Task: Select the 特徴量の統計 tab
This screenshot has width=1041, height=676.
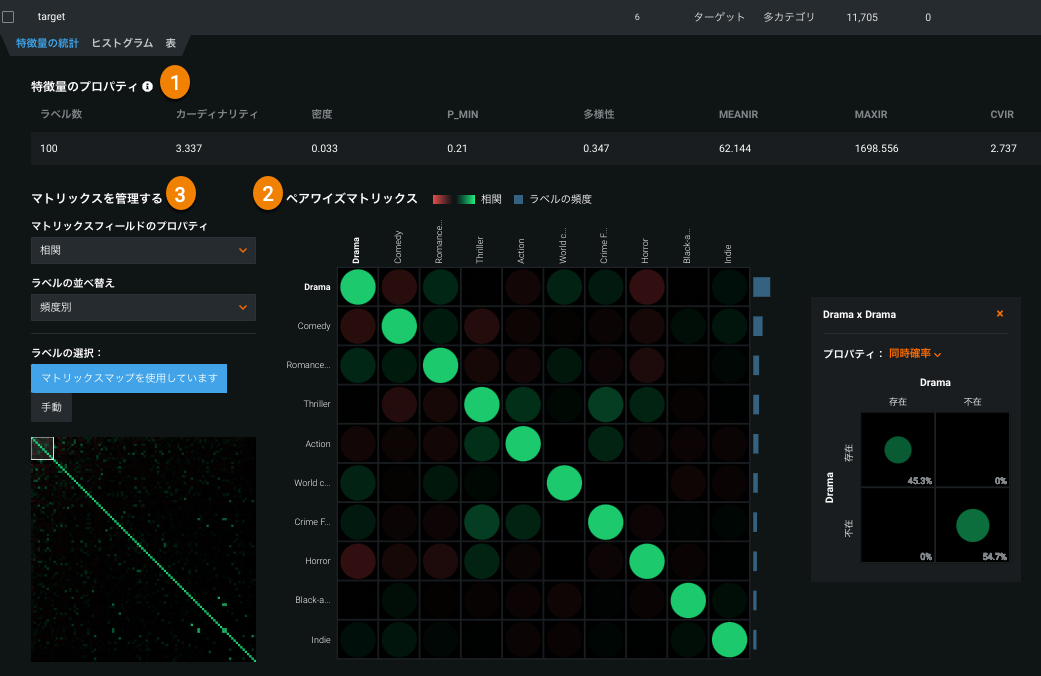Action: (x=47, y=43)
